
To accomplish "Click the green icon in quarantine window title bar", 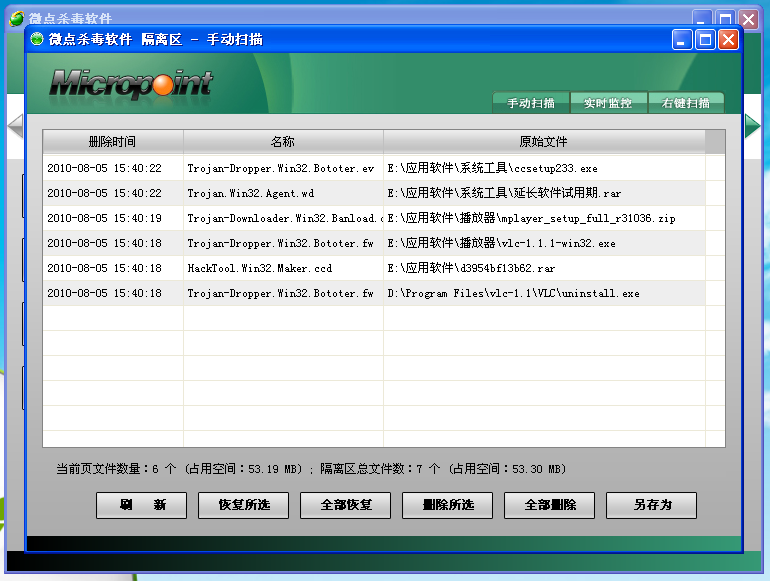I will (x=37, y=39).
